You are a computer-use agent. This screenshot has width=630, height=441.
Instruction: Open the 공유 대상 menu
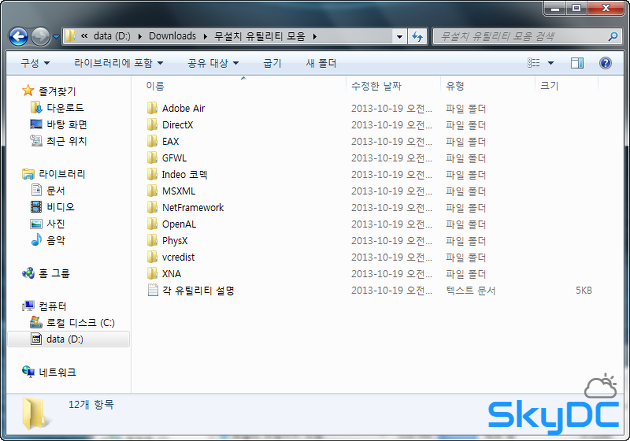[213, 63]
